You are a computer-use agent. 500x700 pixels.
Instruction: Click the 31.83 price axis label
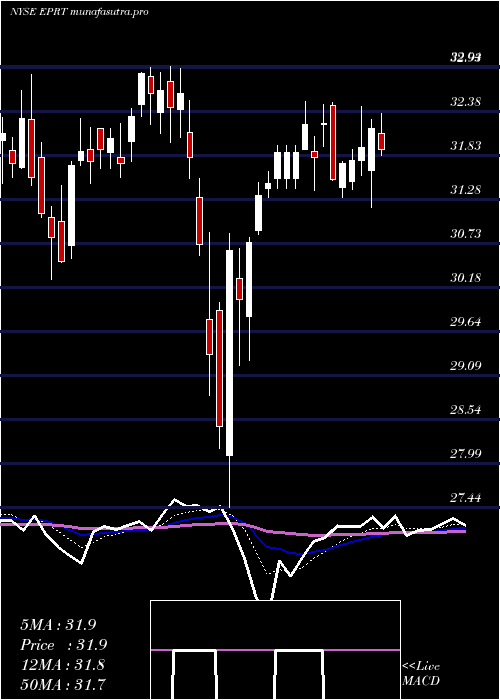[x=466, y=146]
